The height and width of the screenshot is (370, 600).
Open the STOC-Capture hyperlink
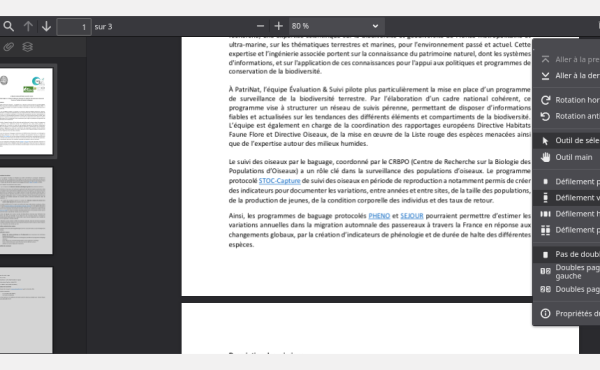coord(279,181)
